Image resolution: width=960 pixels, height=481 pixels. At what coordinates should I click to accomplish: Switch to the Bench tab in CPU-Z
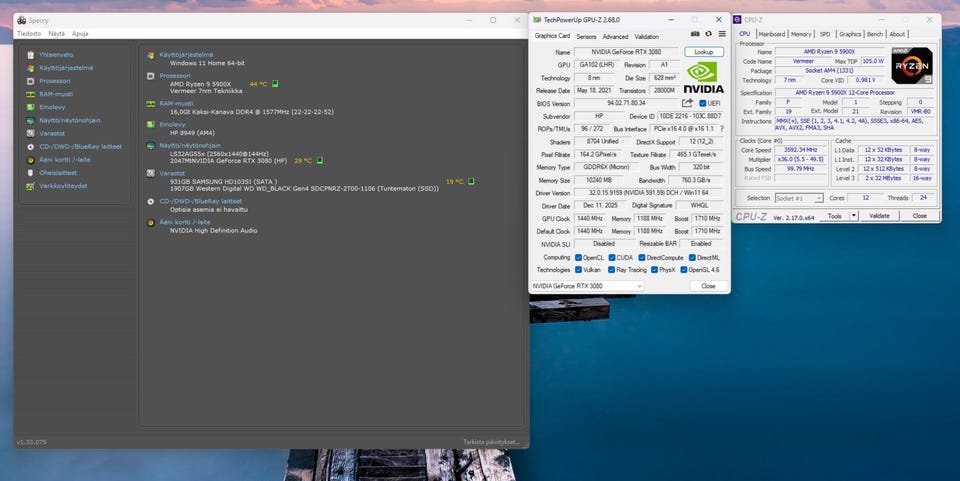875,34
